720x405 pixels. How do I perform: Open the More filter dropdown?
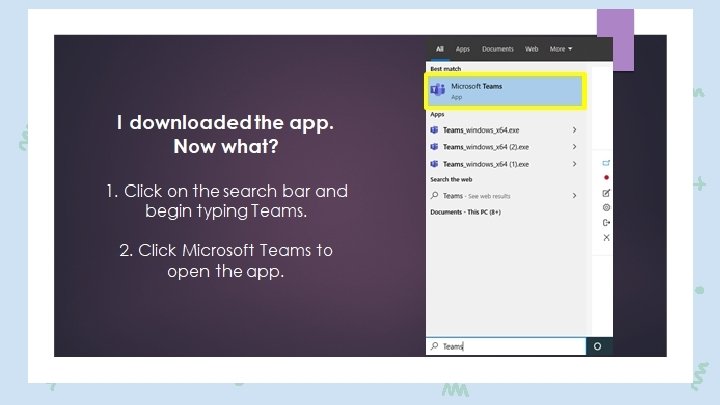pyautogui.click(x=561, y=49)
